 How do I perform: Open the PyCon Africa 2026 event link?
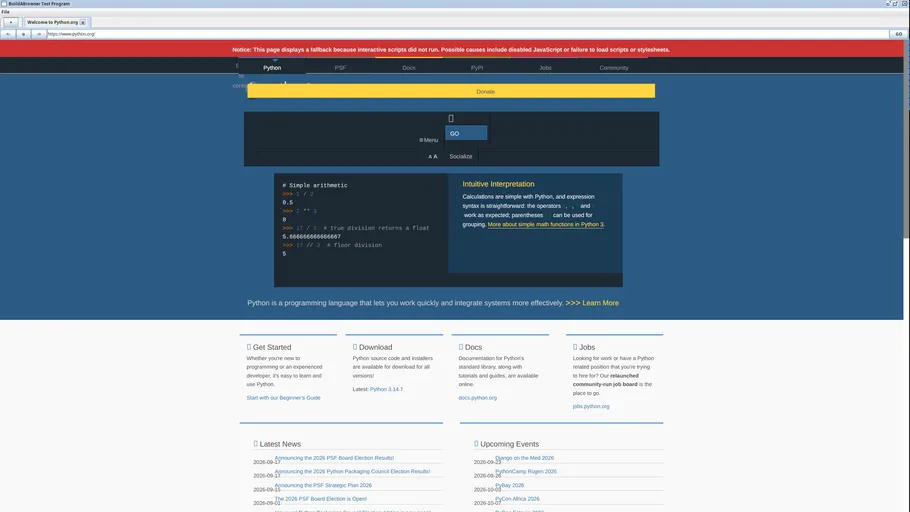pos(517,499)
